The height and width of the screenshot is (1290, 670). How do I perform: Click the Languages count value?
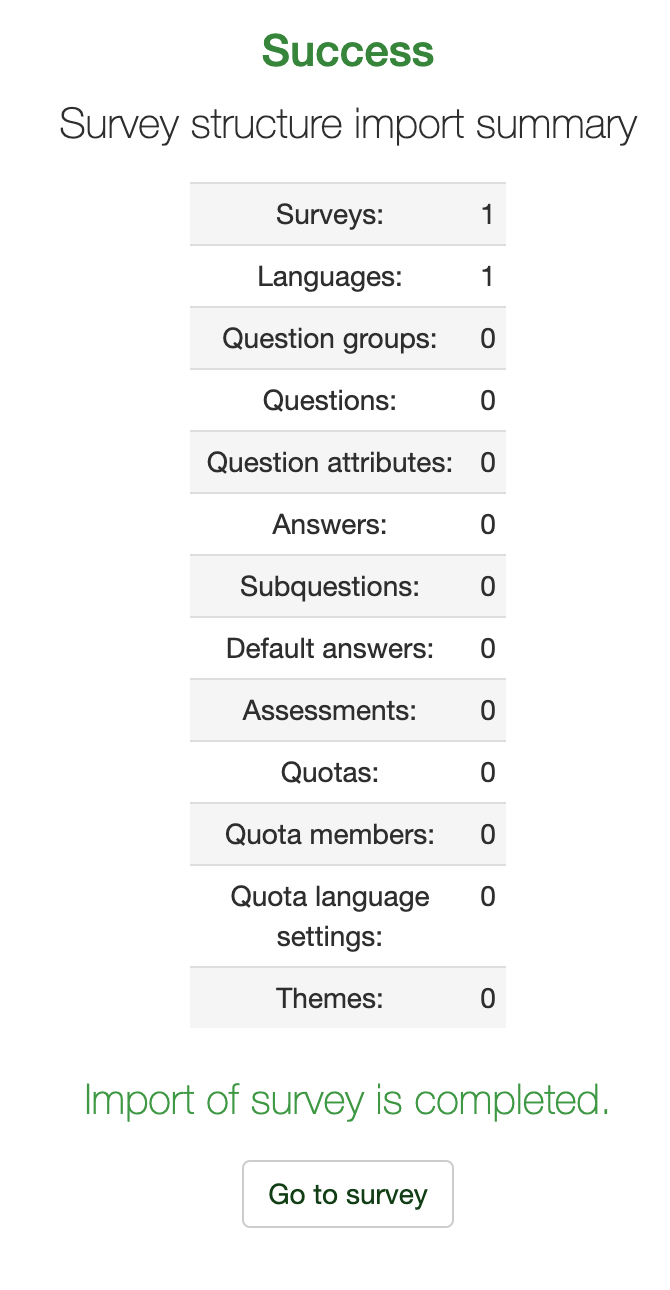(487, 277)
